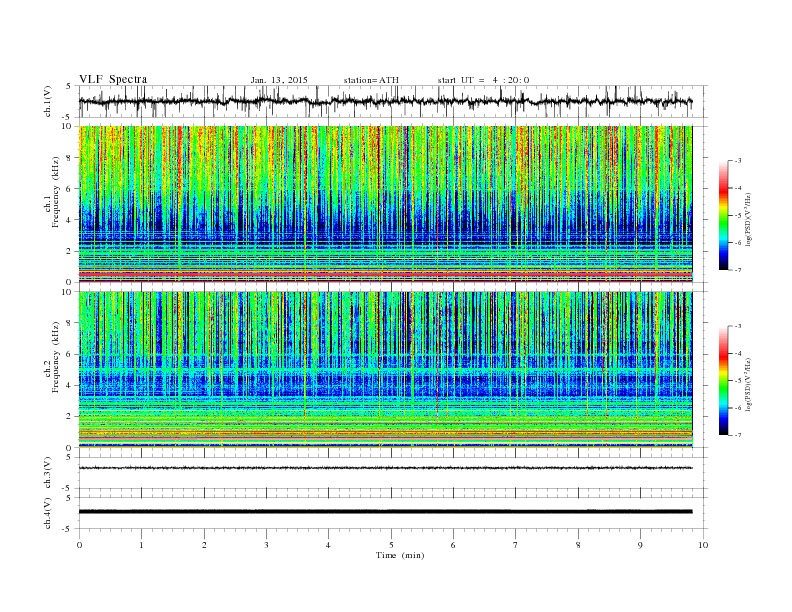Click the ch.2 frequency tick label "2"
792x612 pixels.
[x=69, y=417]
